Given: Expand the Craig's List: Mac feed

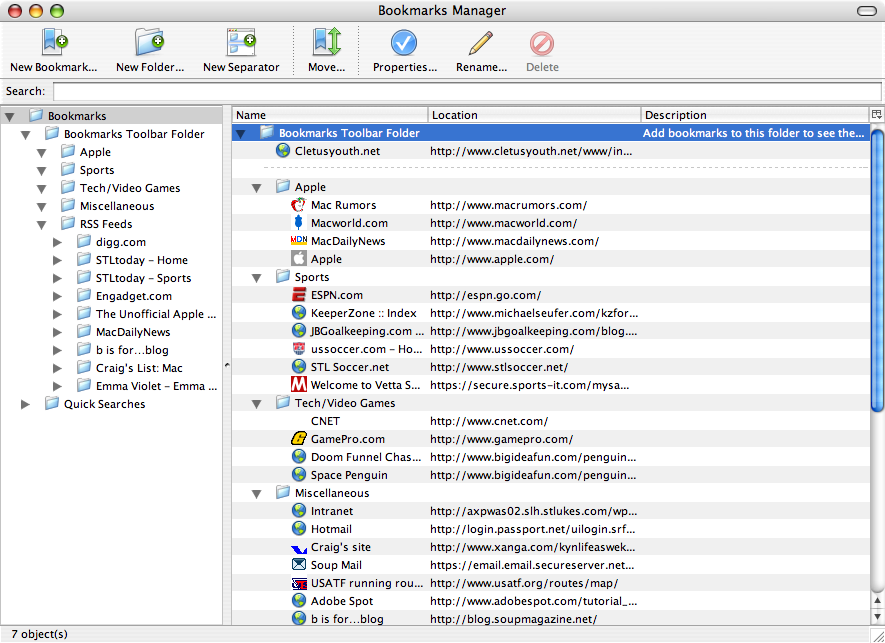Looking at the screenshot, I should tap(57, 368).
